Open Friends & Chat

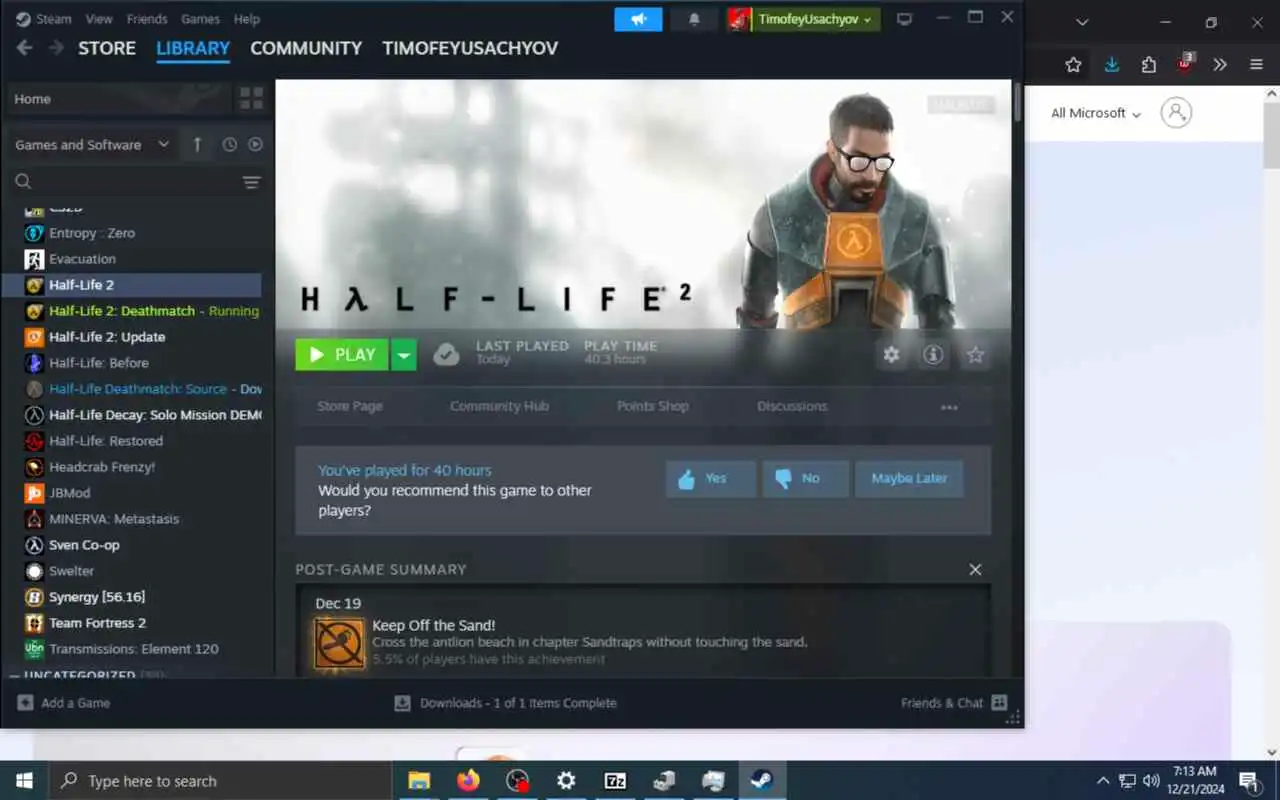point(954,703)
